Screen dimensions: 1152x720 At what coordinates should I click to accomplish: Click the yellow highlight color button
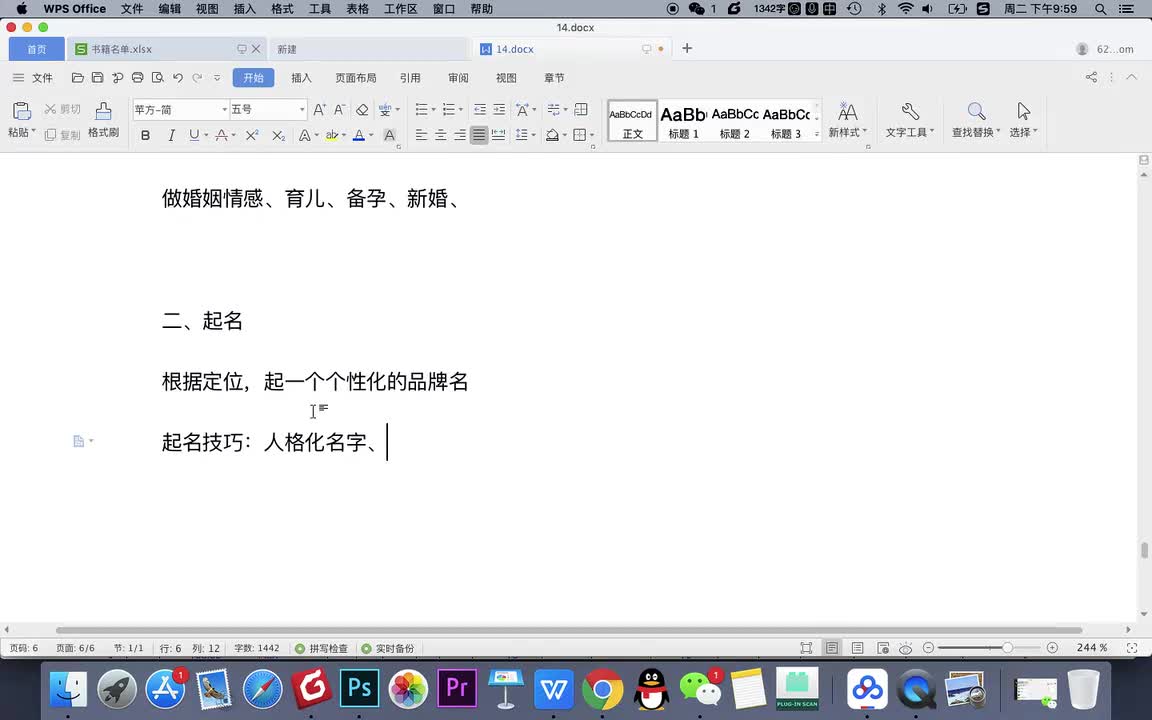point(331,135)
